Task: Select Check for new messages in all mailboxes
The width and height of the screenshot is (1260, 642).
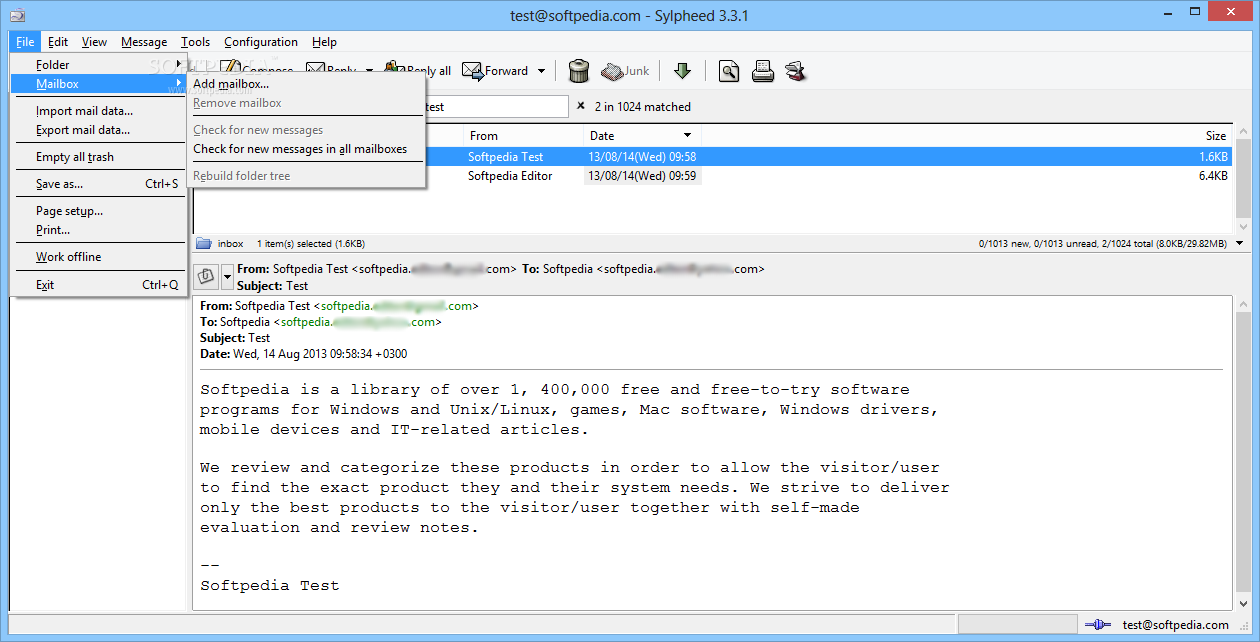Action: [x=307, y=149]
